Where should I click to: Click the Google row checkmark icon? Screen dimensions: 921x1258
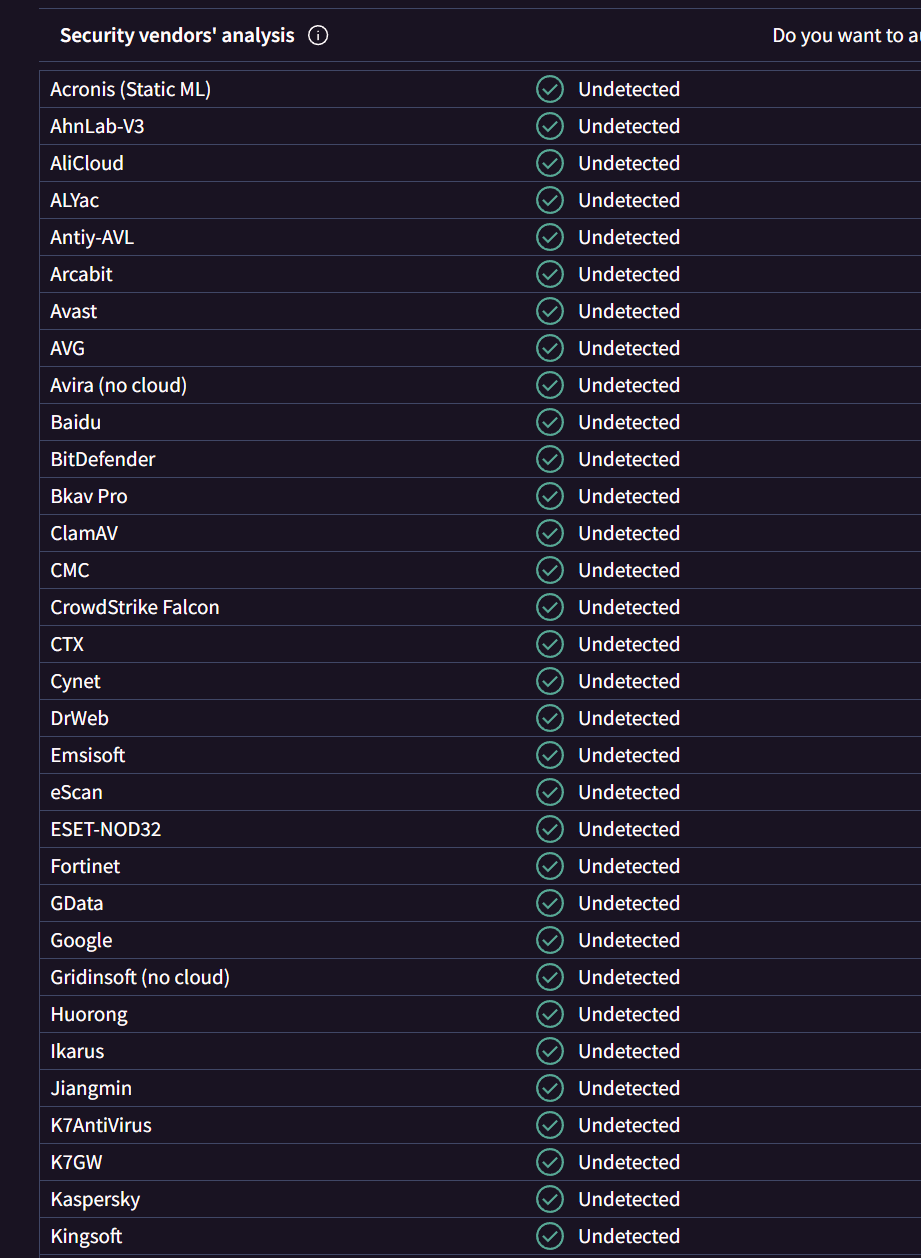pyautogui.click(x=550, y=940)
